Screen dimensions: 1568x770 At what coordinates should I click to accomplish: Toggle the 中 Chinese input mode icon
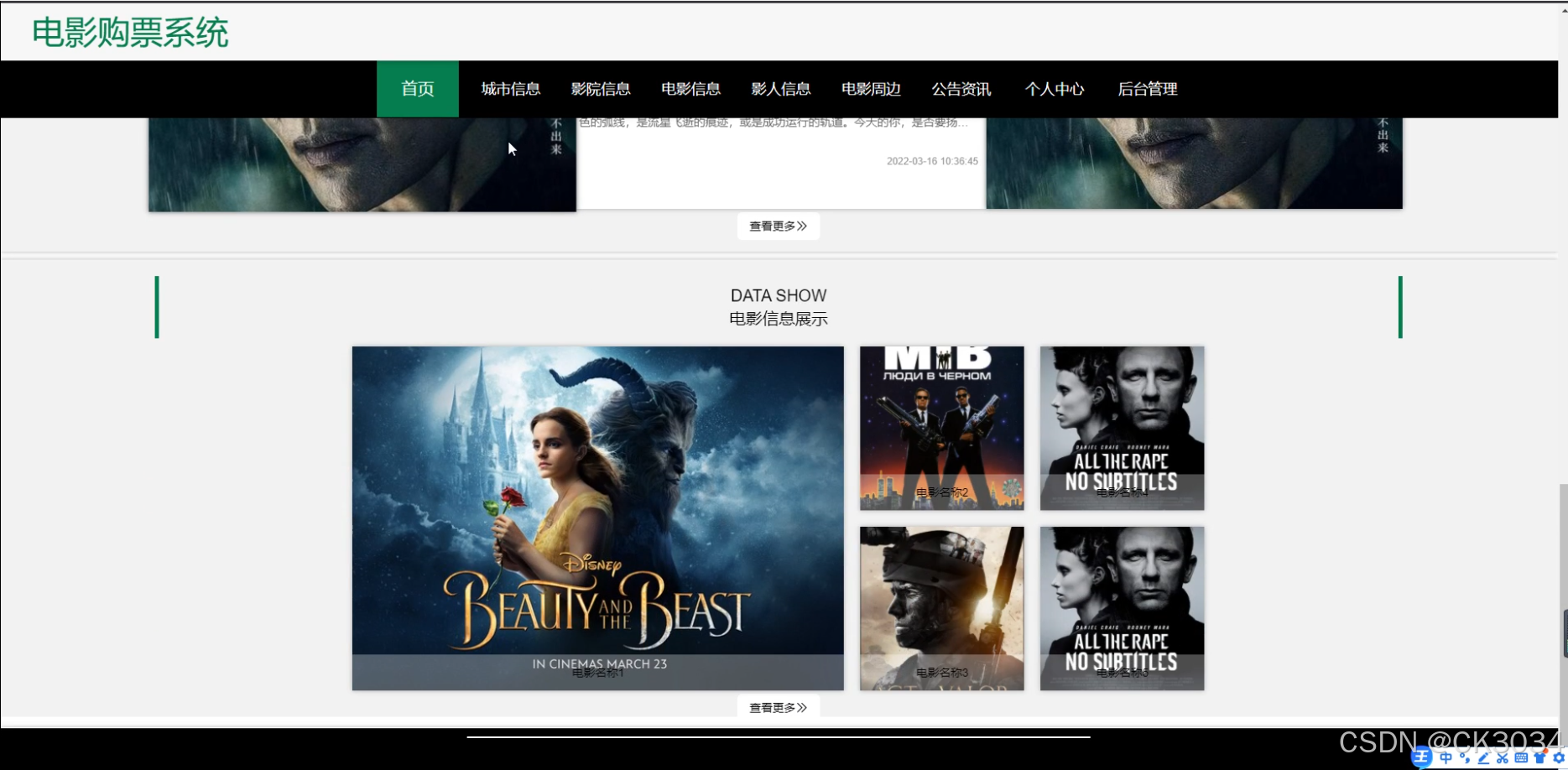click(1446, 758)
